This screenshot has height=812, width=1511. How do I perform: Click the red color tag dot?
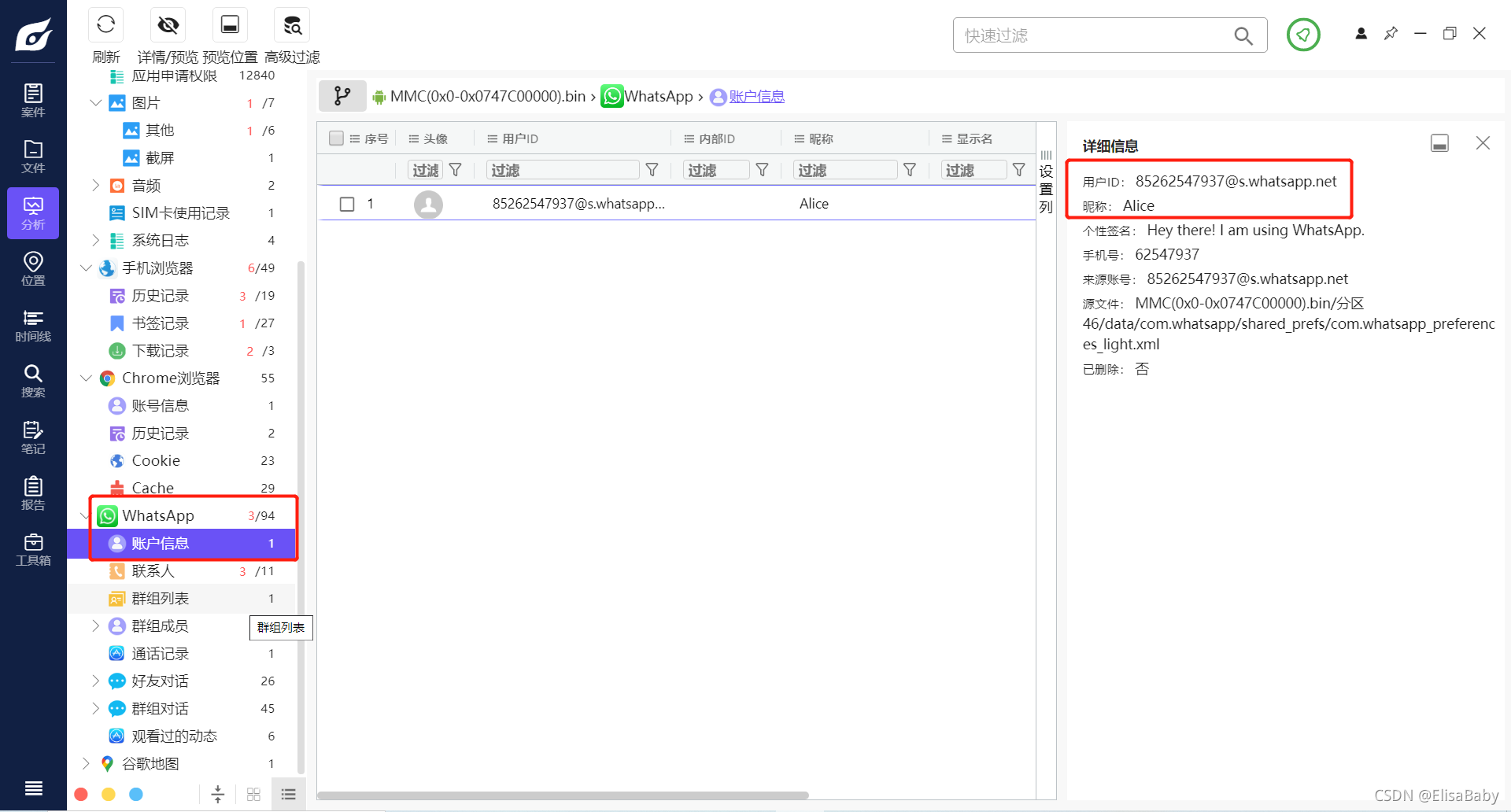tap(81, 795)
